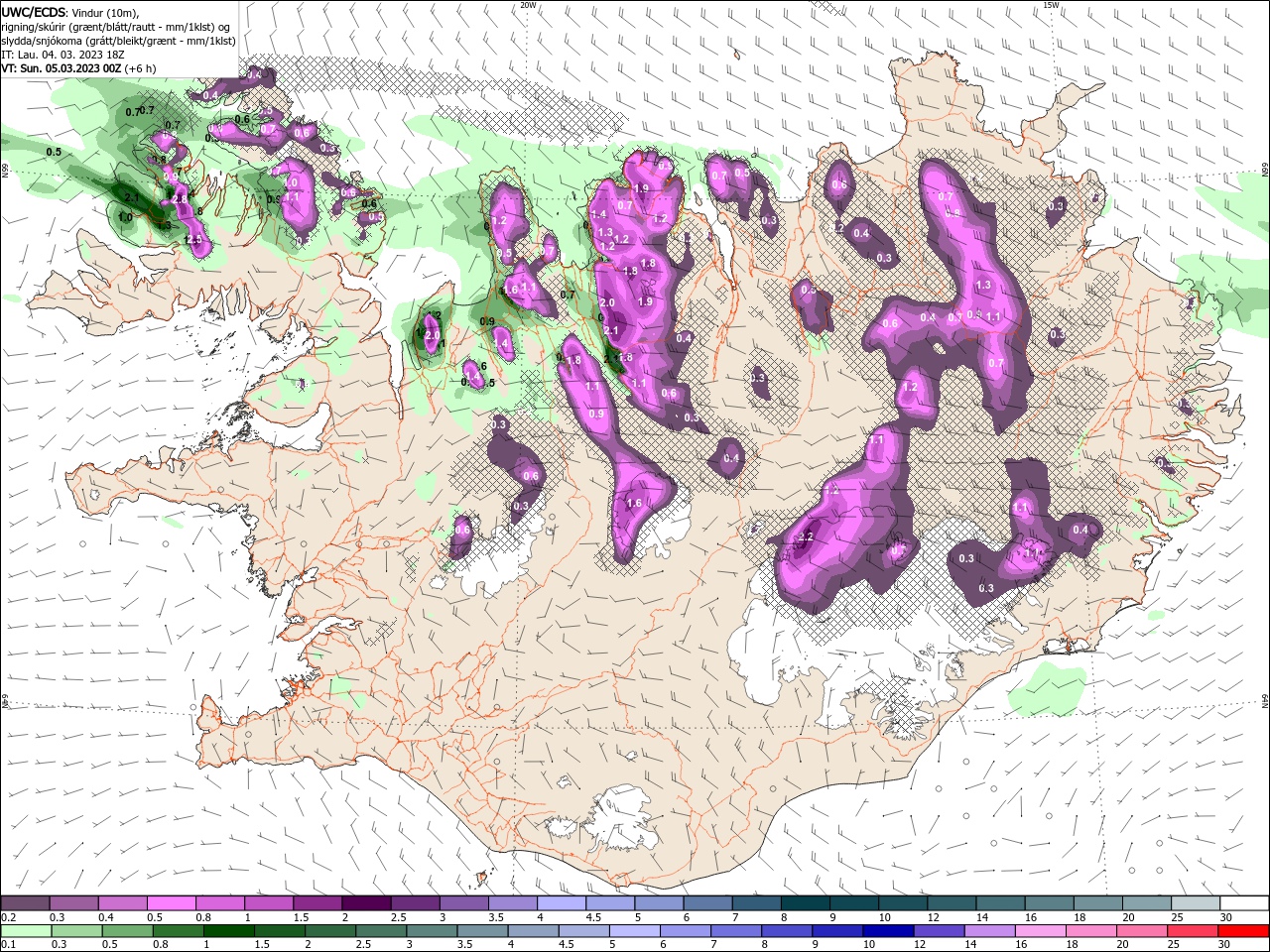Image resolution: width=1270 pixels, height=952 pixels.
Task: Click the 7 swatch in lower rain legend
Action: click(736, 930)
